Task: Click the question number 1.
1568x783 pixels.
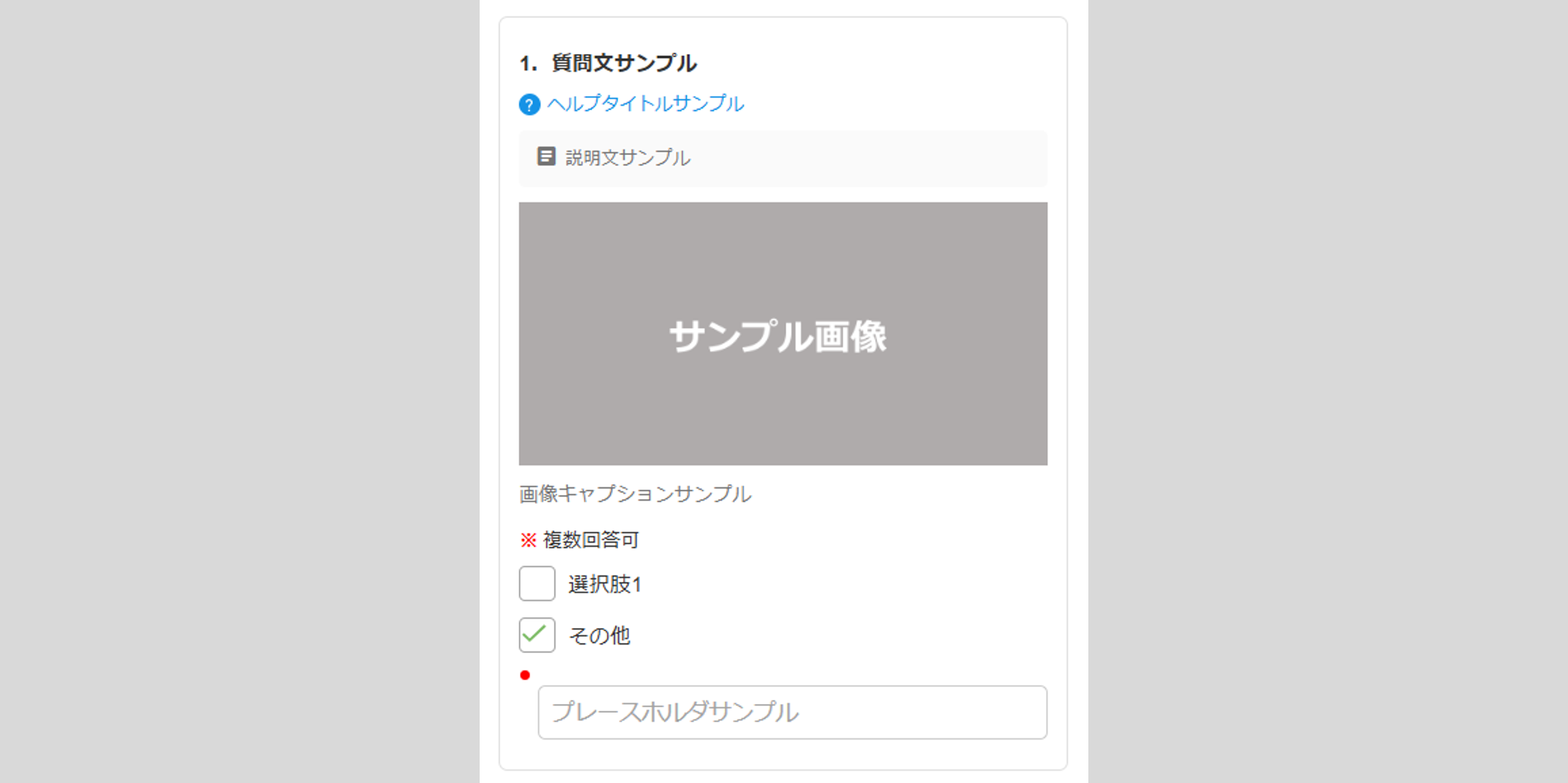Action: click(x=527, y=63)
